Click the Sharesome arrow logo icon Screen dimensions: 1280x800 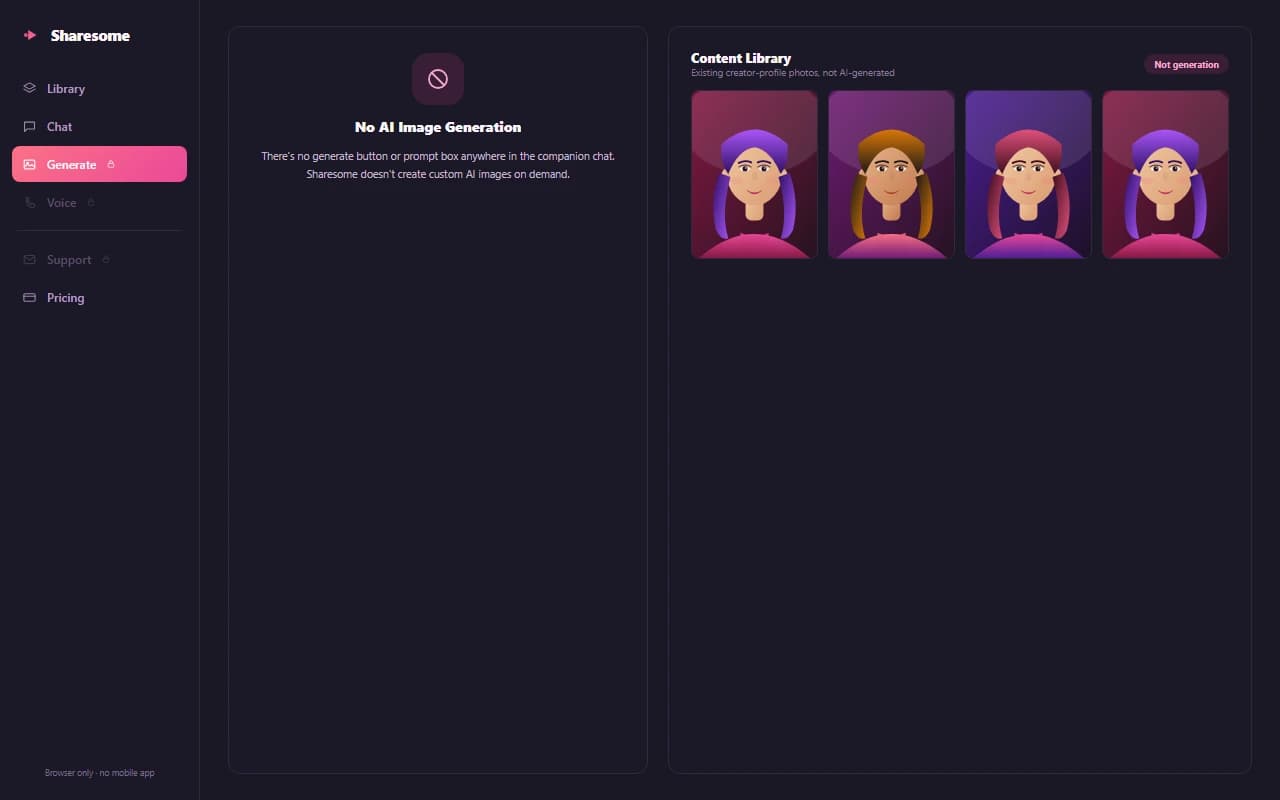point(30,35)
